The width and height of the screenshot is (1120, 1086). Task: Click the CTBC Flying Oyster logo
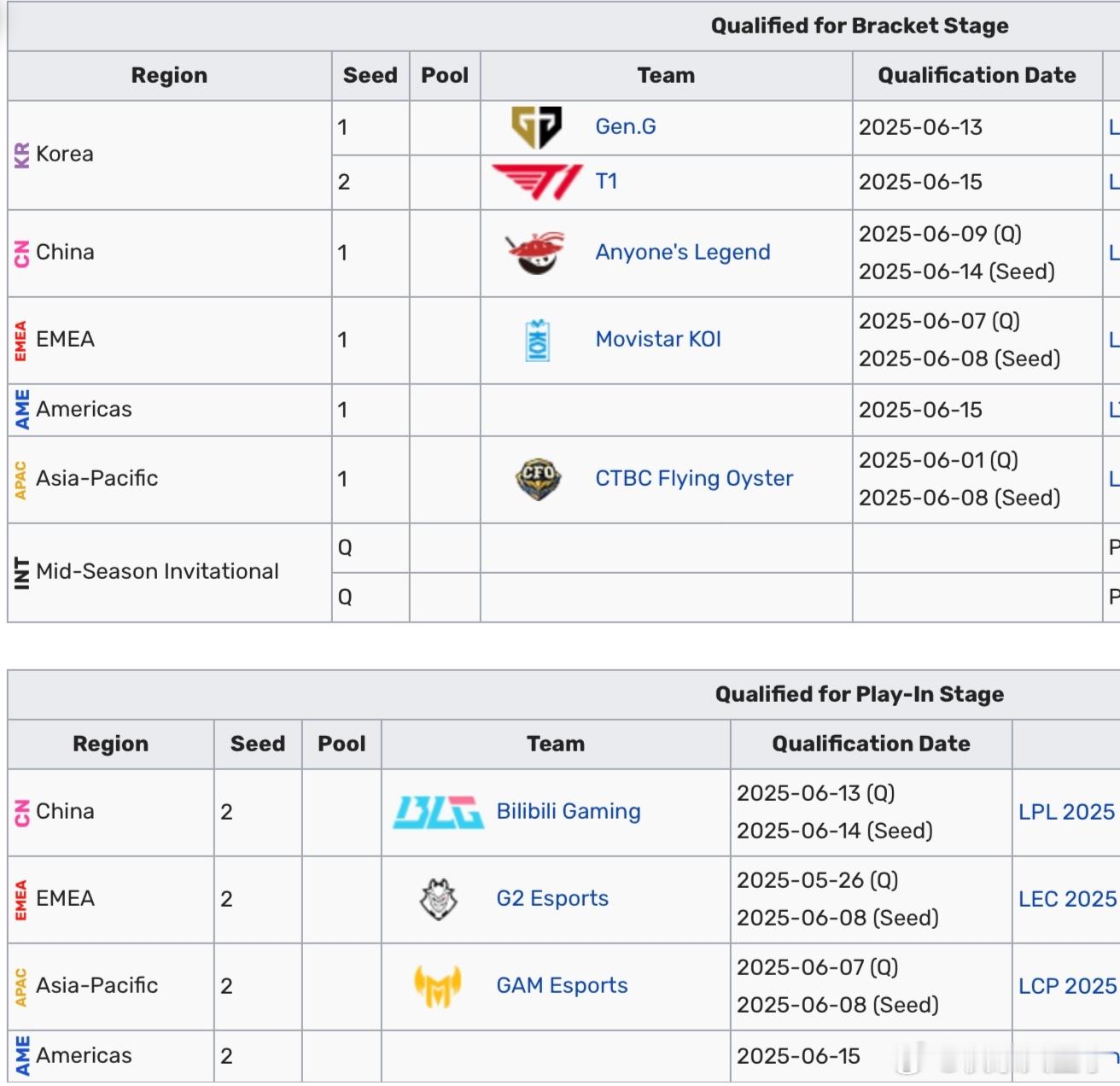[x=538, y=478]
